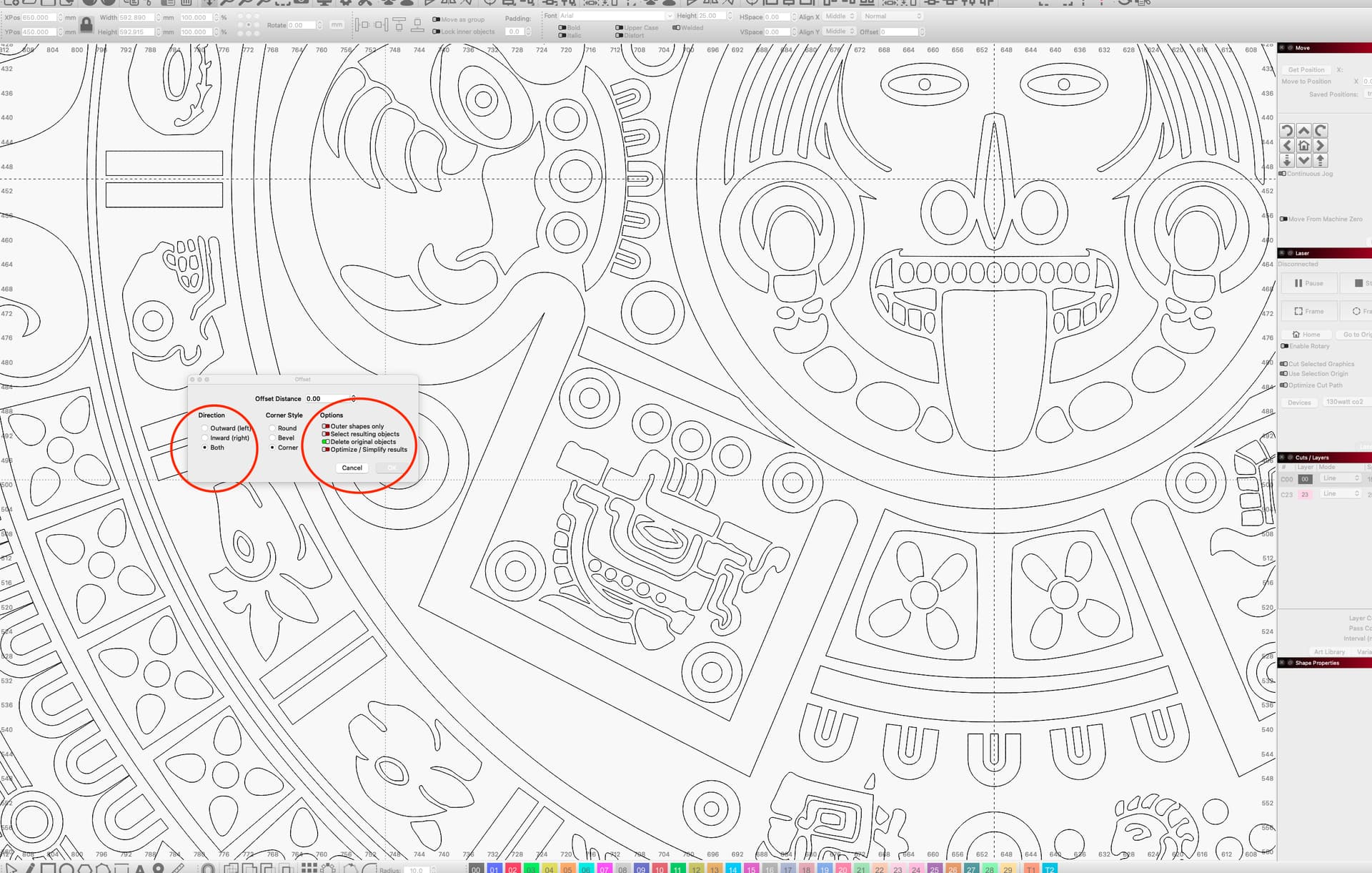Click Cancel in the Offset dialog
The height and width of the screenshot is (873, 1372).
(x=352, y=468)
